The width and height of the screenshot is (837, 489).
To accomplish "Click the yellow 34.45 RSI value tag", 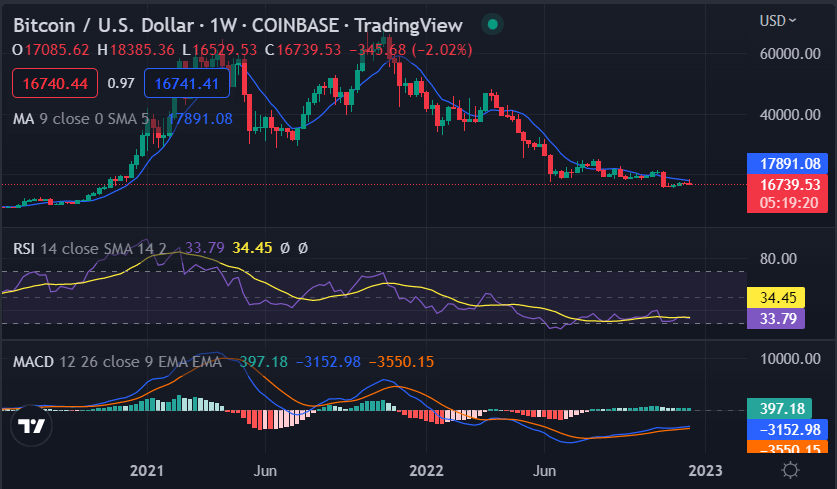I will click(776, 297).
